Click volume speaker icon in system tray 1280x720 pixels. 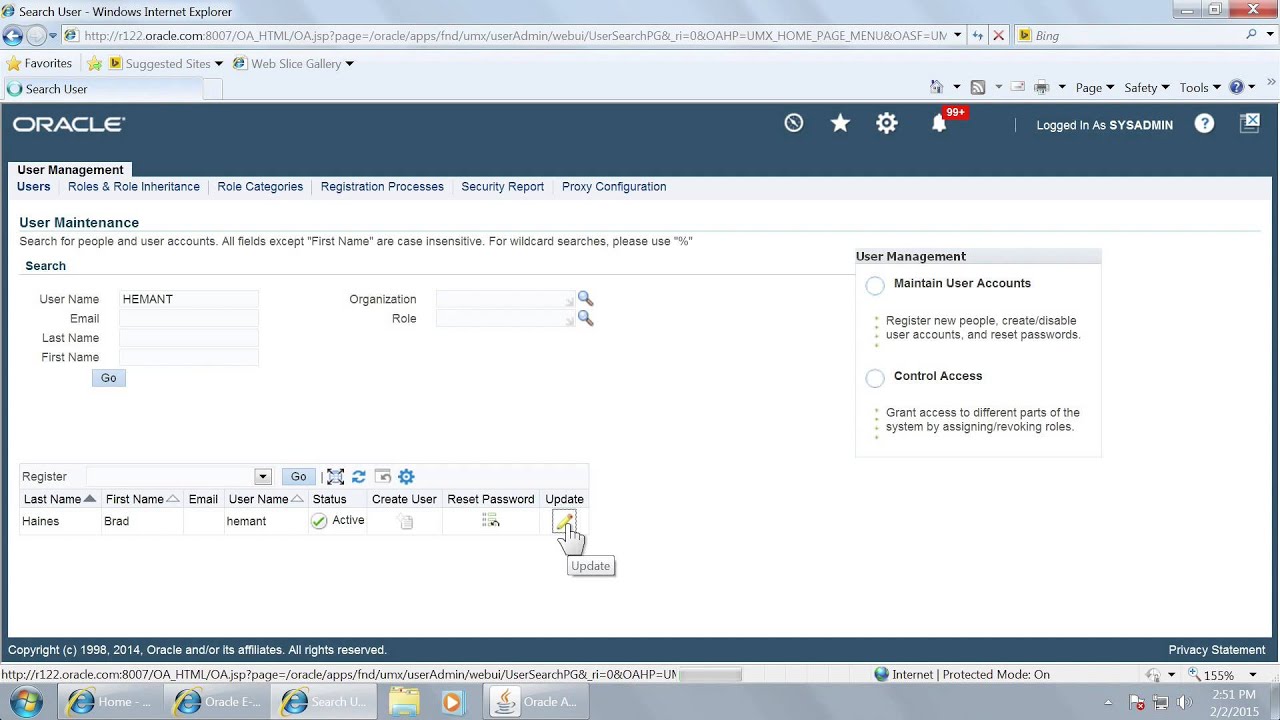click(1185, 702)
